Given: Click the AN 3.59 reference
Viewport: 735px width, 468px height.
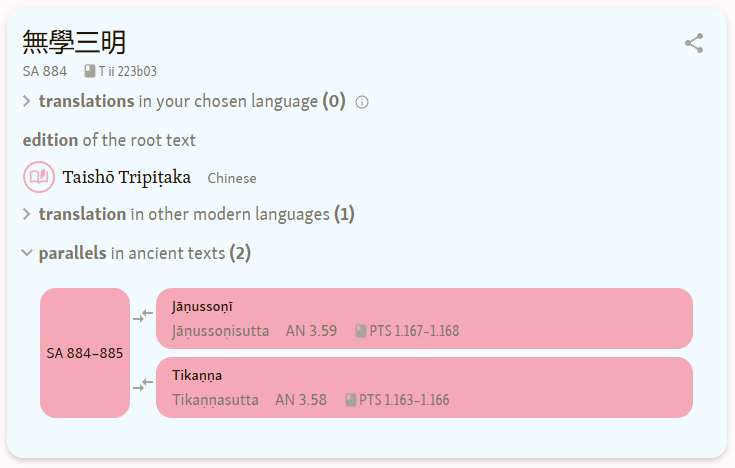Looking at the screenshot, I should pyautogui.click(x=311, y=331).
